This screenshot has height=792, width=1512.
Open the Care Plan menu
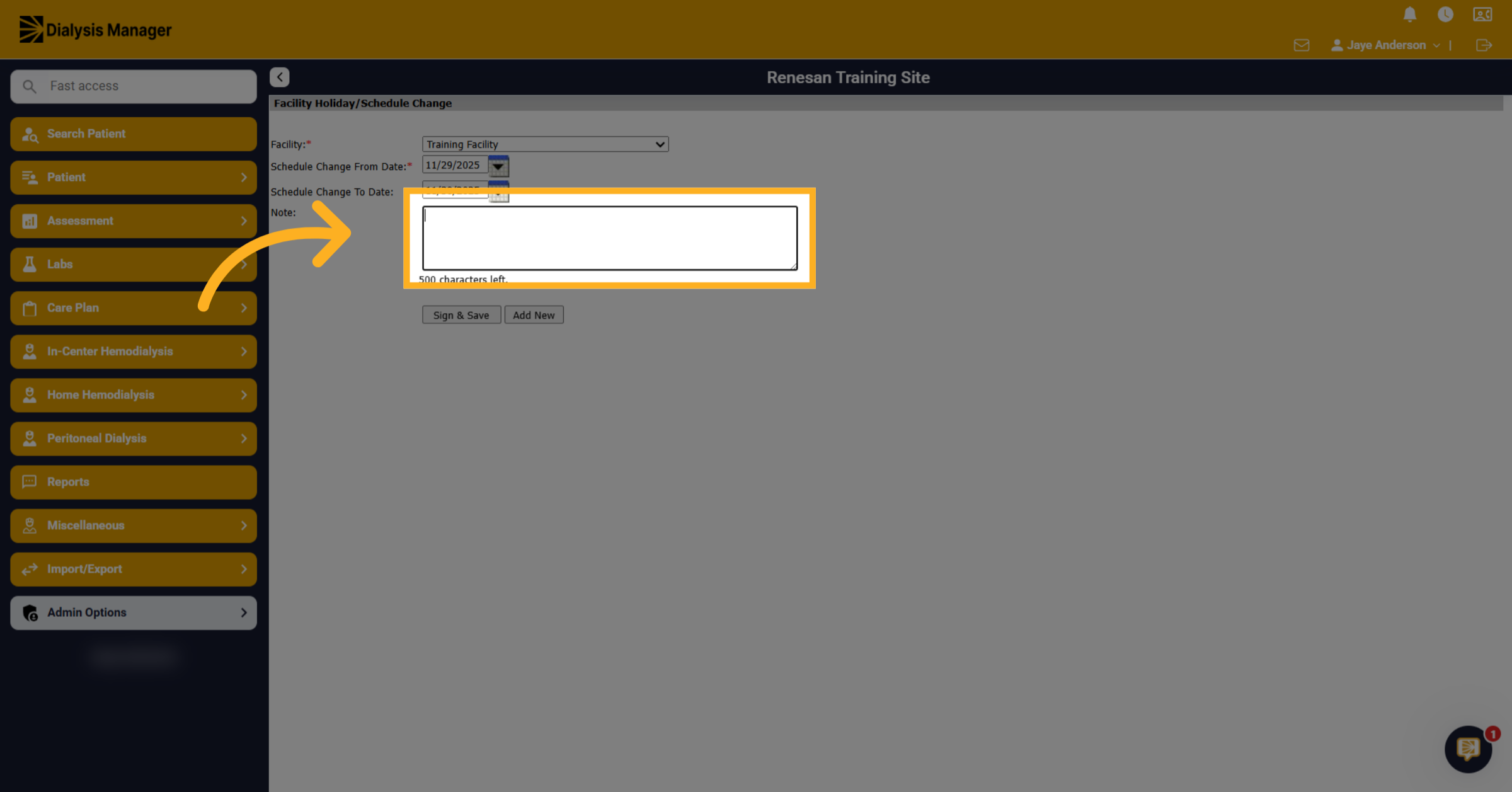click(134, 307)
